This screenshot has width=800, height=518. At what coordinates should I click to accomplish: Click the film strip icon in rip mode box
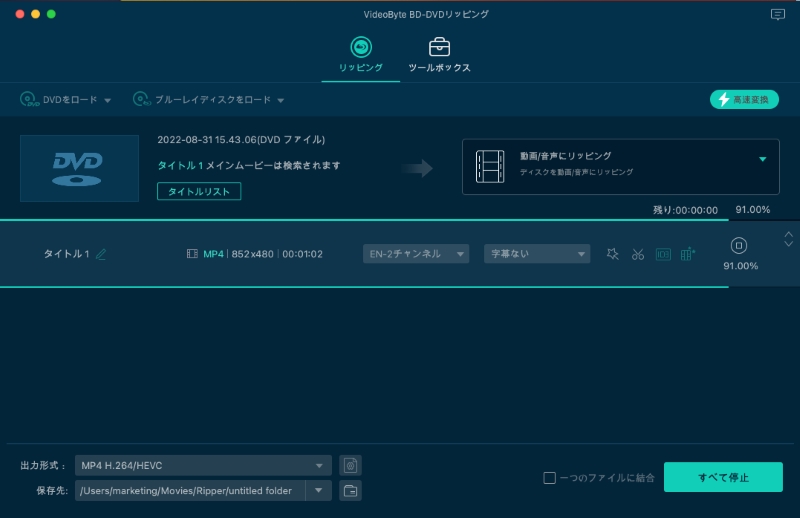click(490, 166)
